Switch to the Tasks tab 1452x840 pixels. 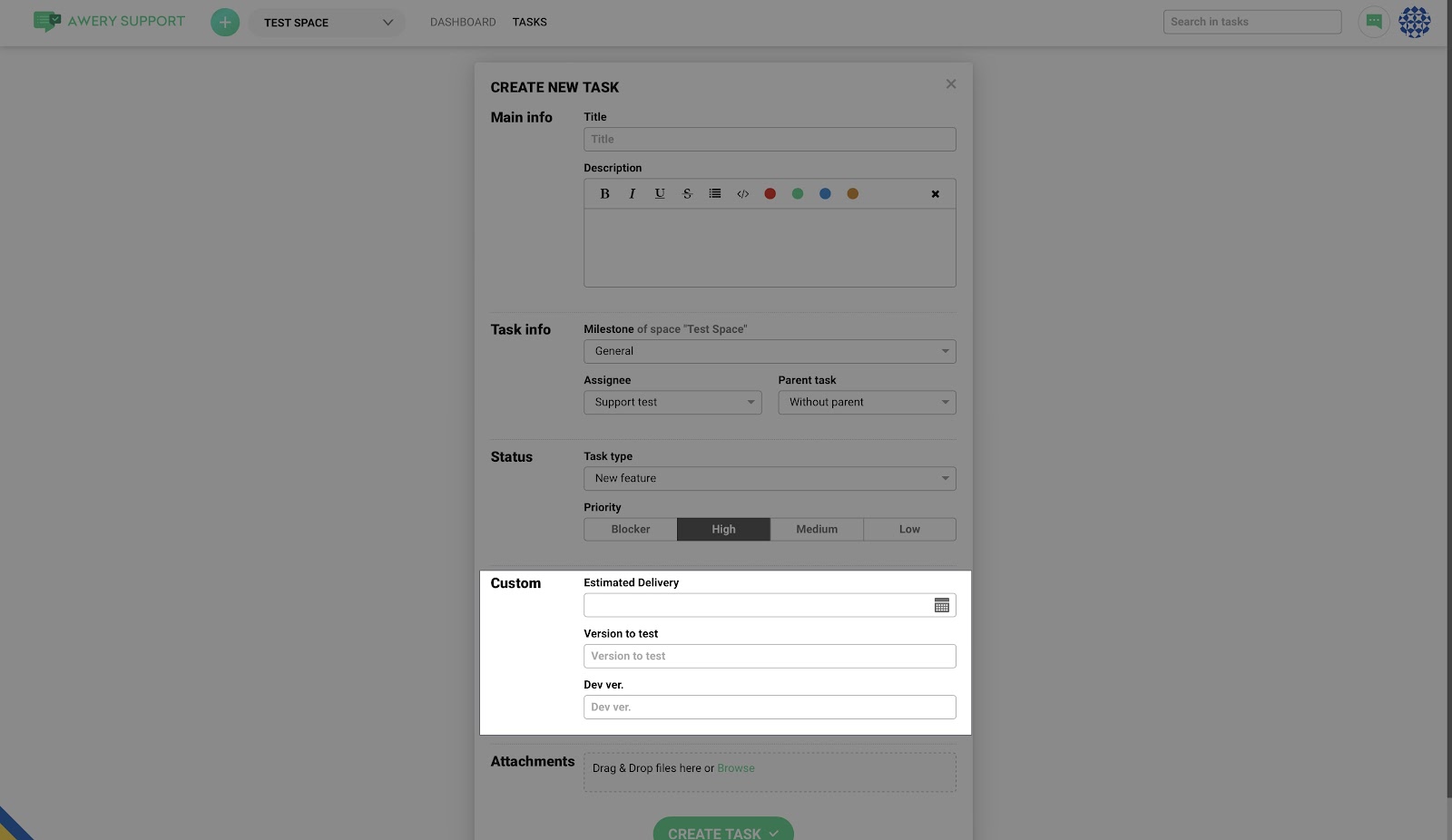coord(529,22)
